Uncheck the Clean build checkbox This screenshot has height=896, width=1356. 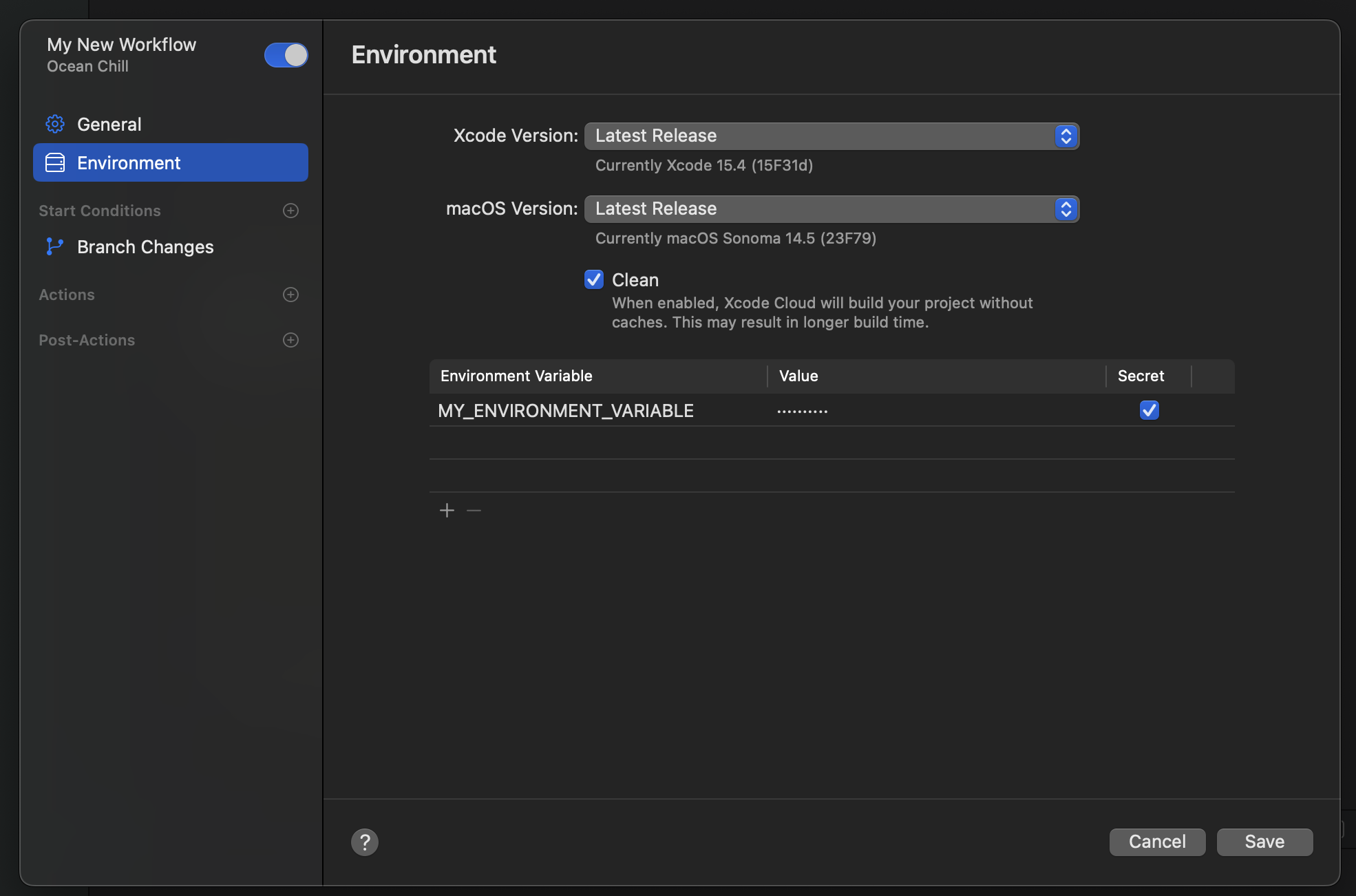[x=594, y=279]
